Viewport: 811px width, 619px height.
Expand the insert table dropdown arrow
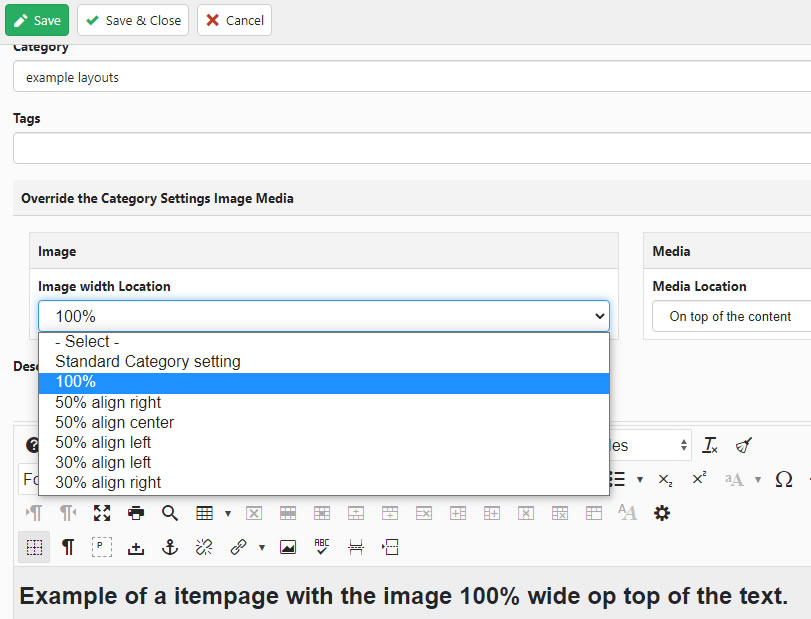pos(228,514)
